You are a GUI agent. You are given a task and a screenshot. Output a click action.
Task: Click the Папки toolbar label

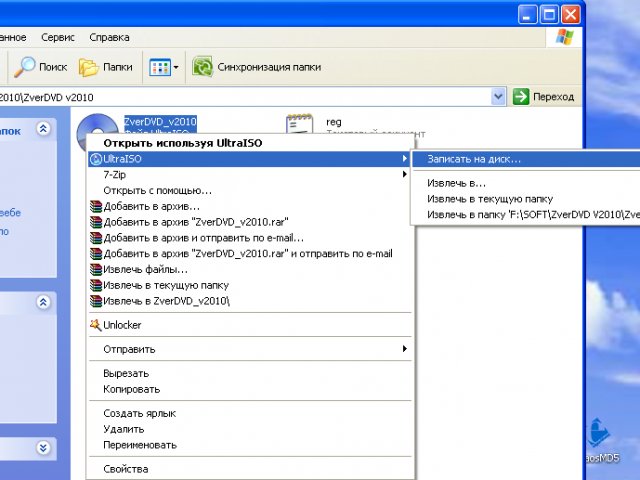118,67
